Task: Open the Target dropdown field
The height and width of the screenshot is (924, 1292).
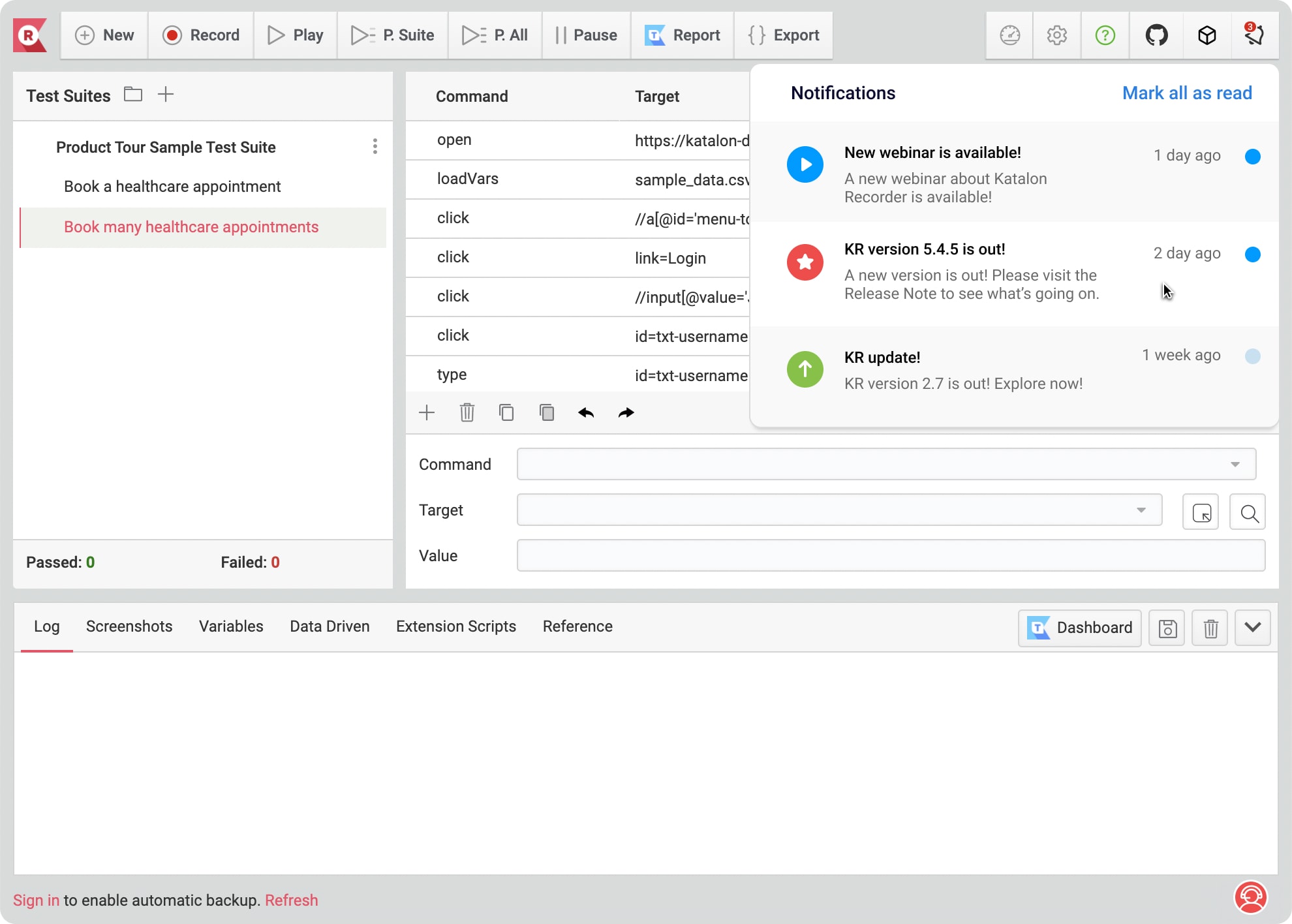Action: coord(840,510)
